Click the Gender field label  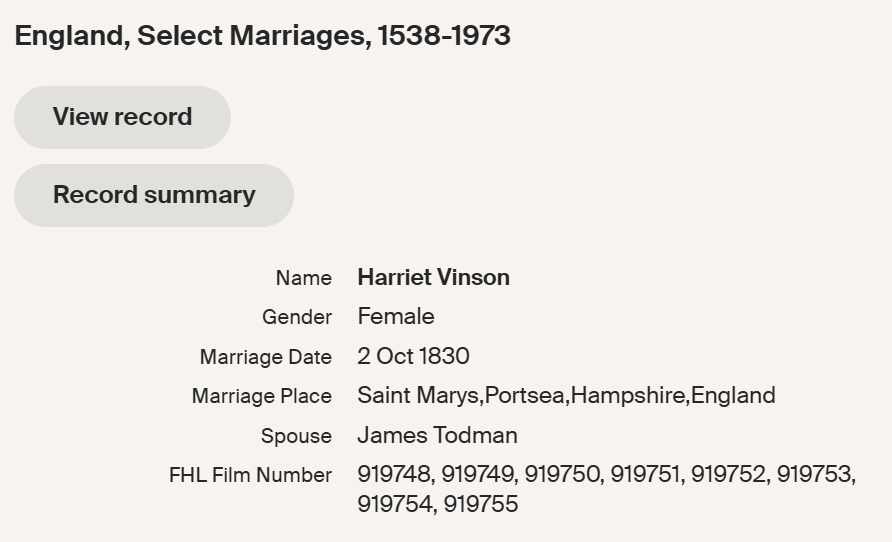pos(297,318)
